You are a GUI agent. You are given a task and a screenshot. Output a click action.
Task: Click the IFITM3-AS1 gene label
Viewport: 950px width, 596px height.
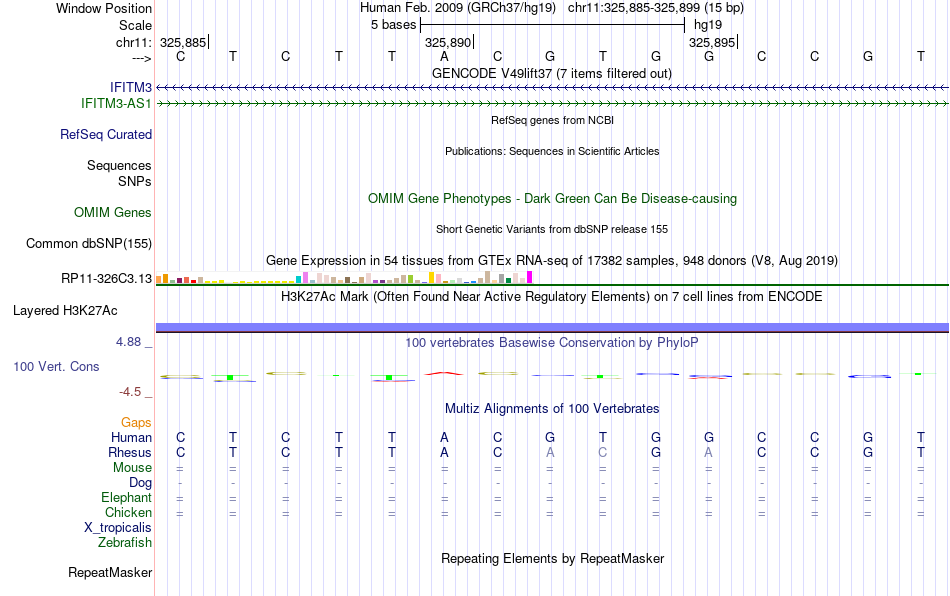point(116,104)
